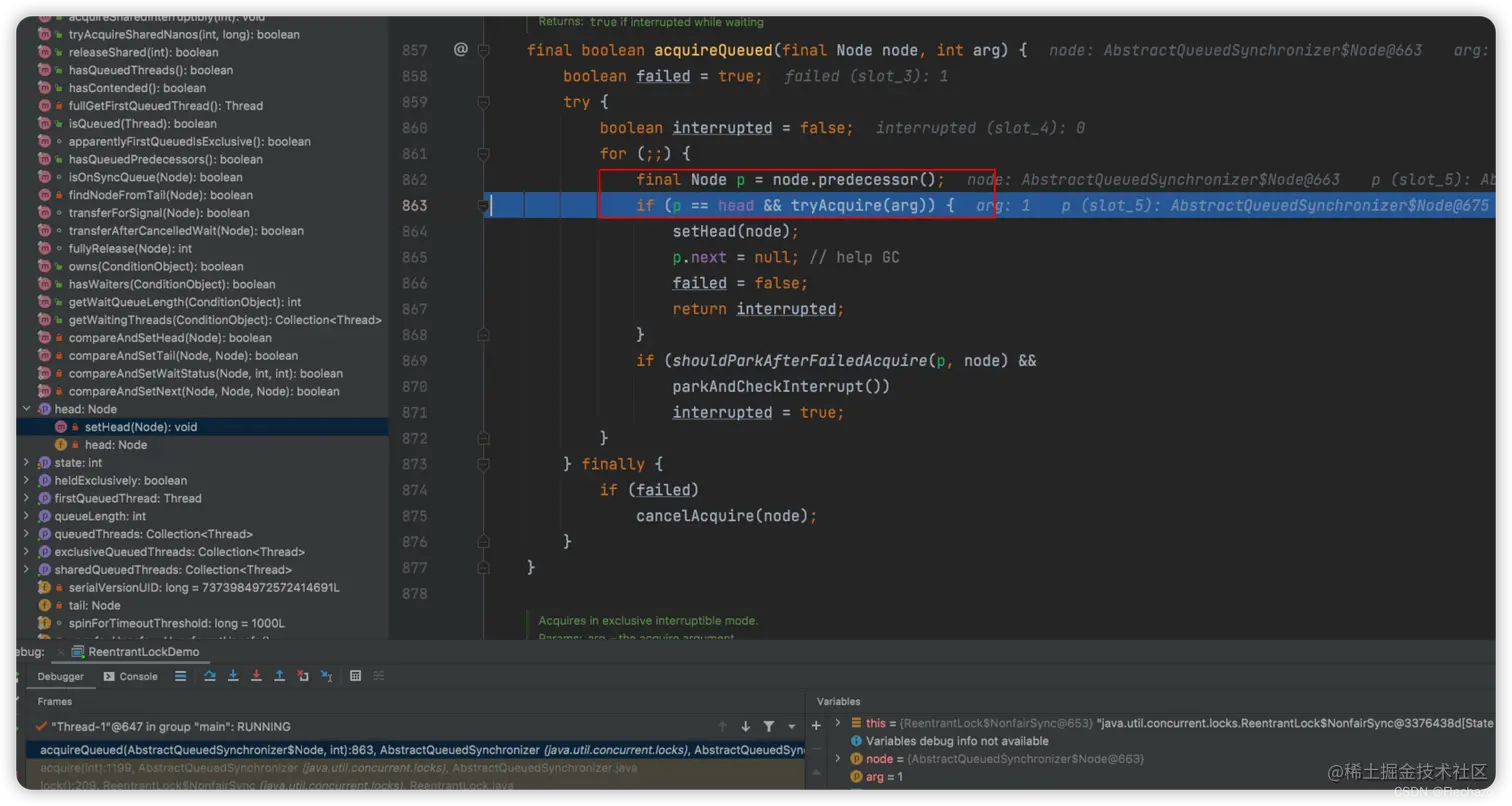Expand the firstQueuedThread: Thread property
The height and width of the screenshot is (806, 1512).
tap(27, 498)
